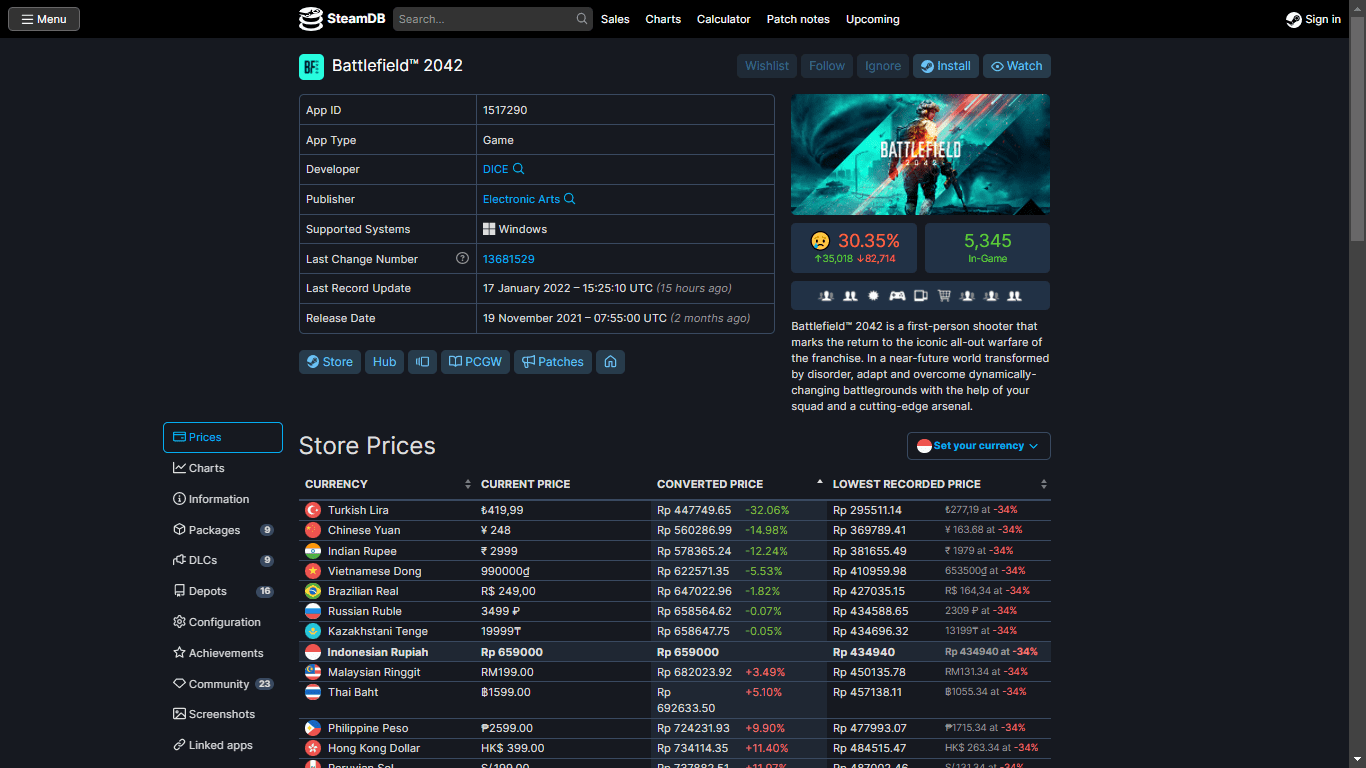Image resolution: width=1366 pixels, height=768 pixels.
Task: Toggle the Watch button with the eye icon
Action: point(1017,66)
